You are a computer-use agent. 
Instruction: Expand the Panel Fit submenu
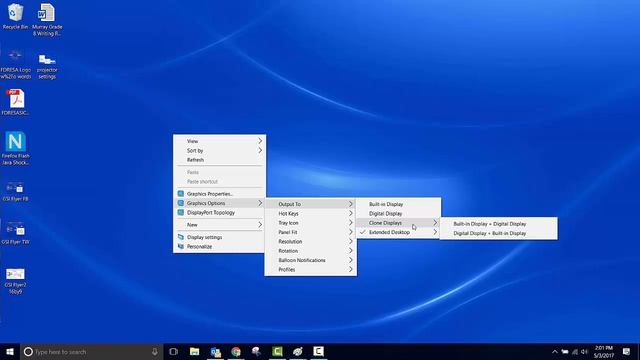tap(311, 232)
